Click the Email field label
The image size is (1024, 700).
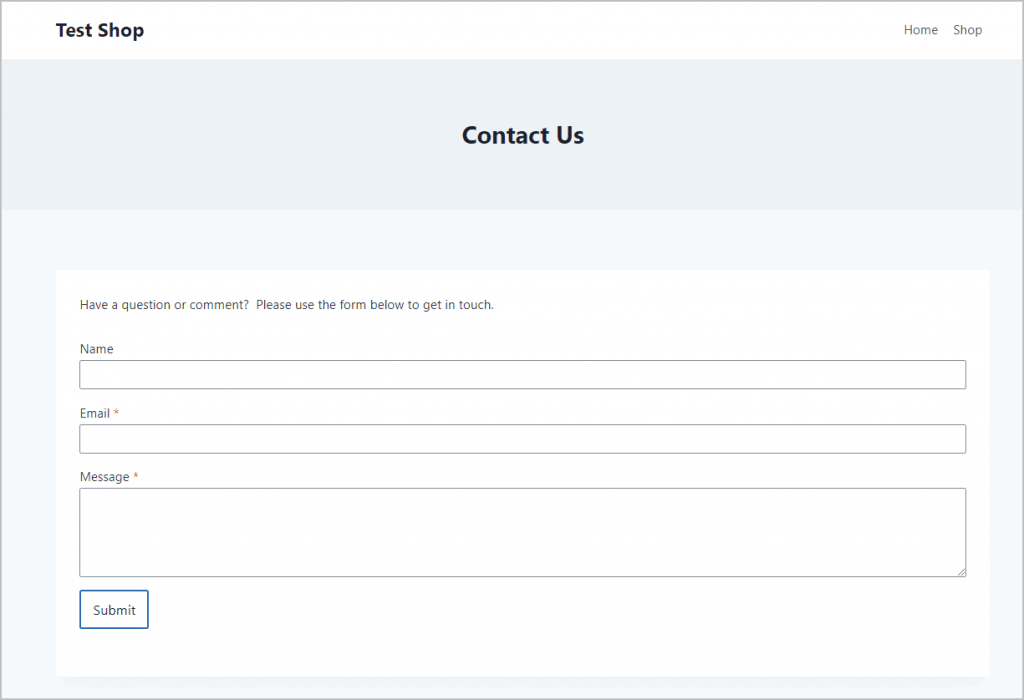(x=93, y=413)
